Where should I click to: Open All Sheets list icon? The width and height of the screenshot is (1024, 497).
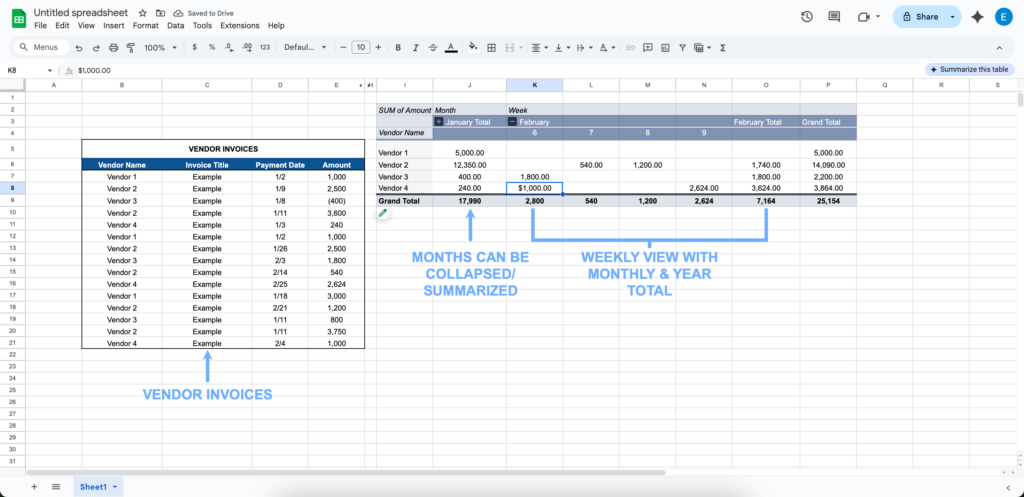tap(56, 487)
